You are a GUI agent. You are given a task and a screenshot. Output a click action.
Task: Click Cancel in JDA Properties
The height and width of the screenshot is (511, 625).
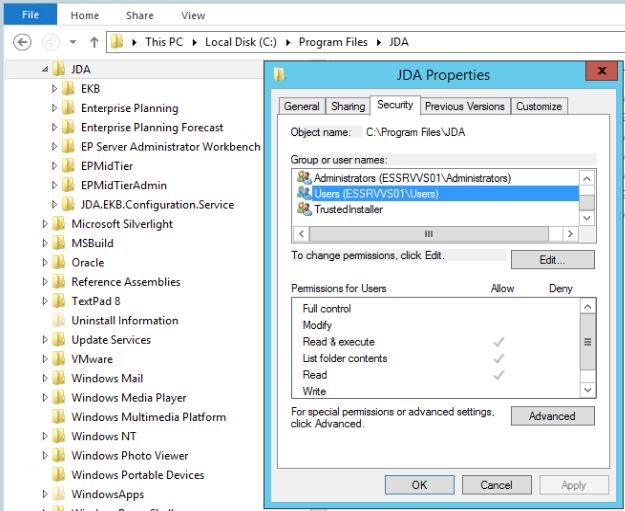coord(496,485)
